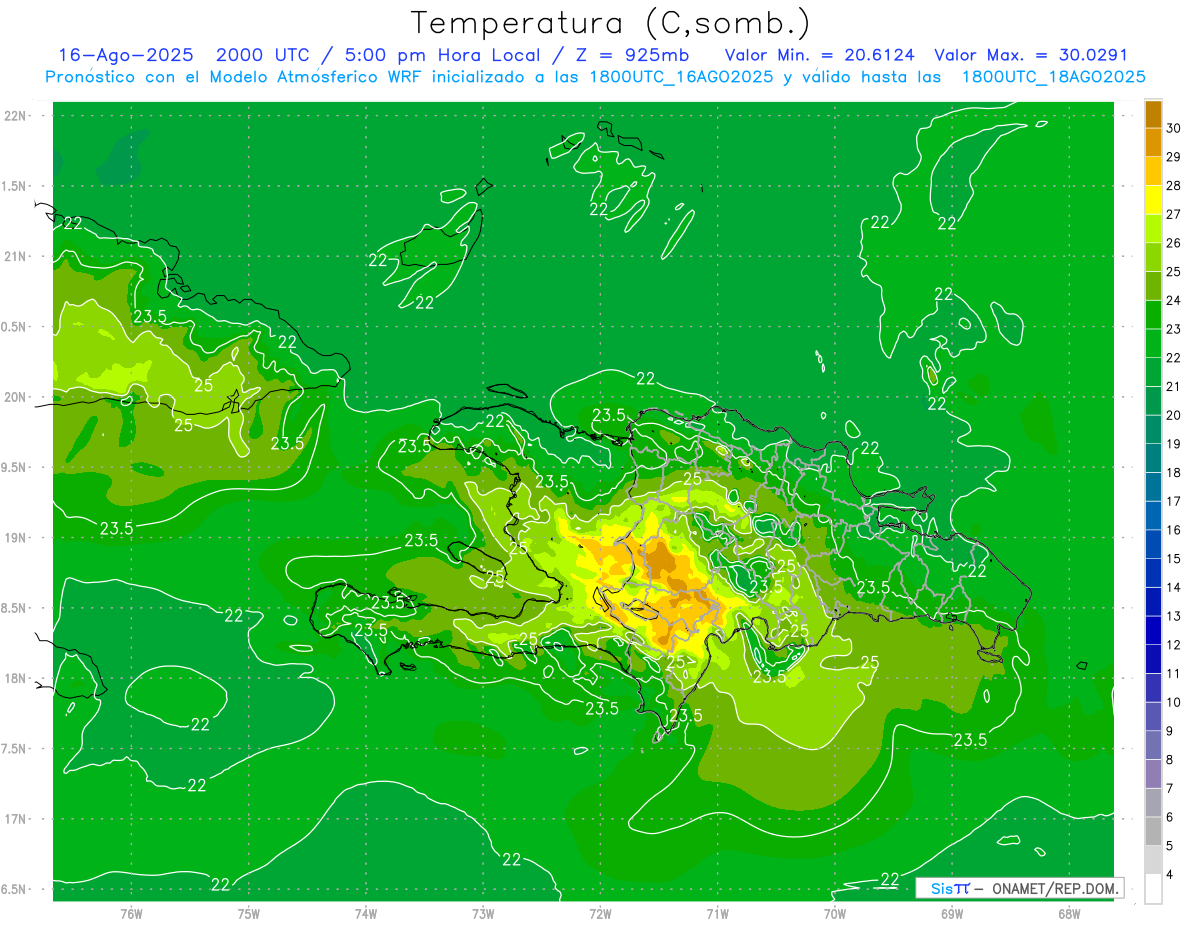Click the '69W' longitude axis label
This screenshot has height=927, width=1200.
point(952,914)
